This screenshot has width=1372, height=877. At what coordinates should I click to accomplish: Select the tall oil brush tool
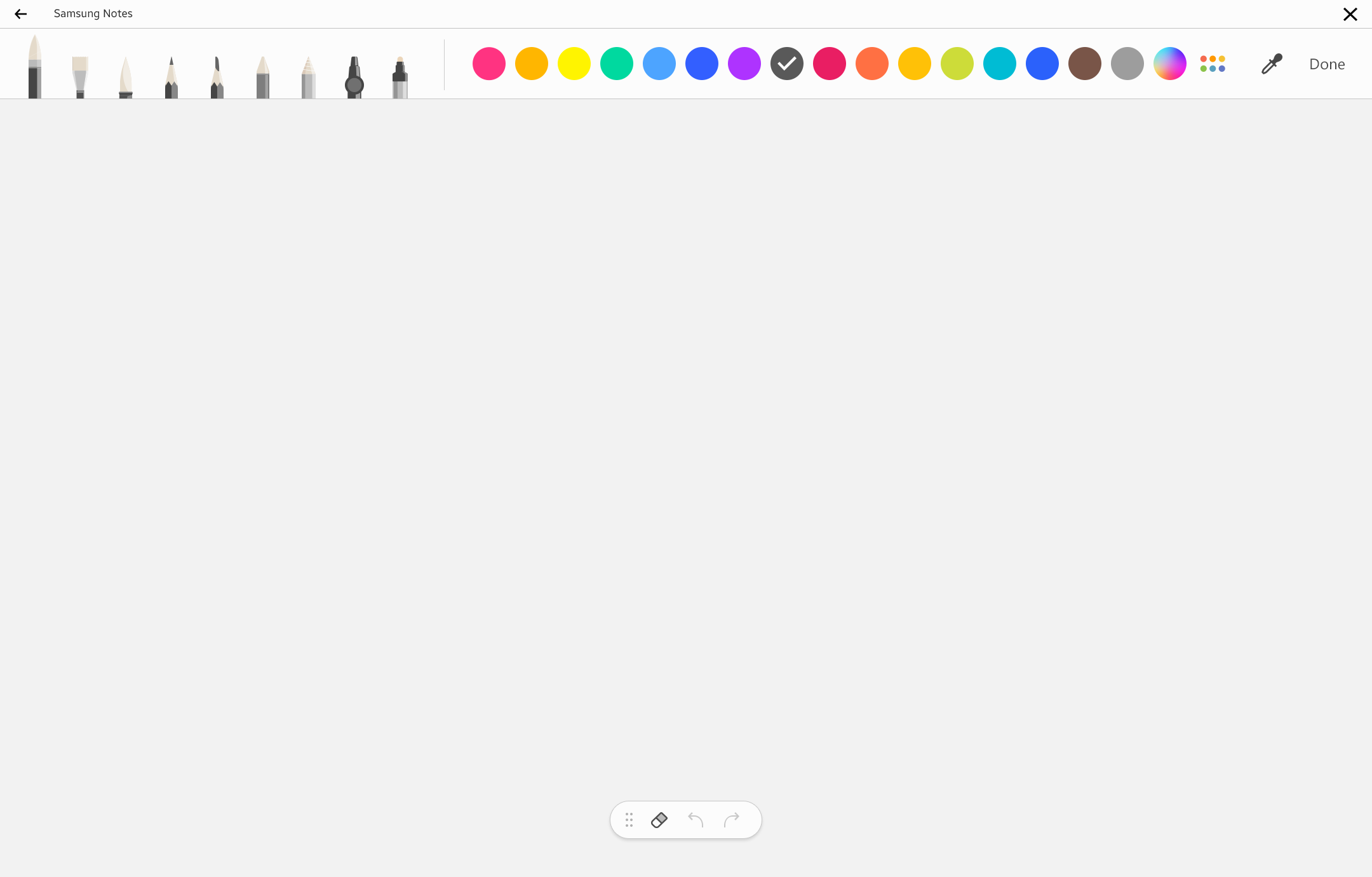point(35,67)
